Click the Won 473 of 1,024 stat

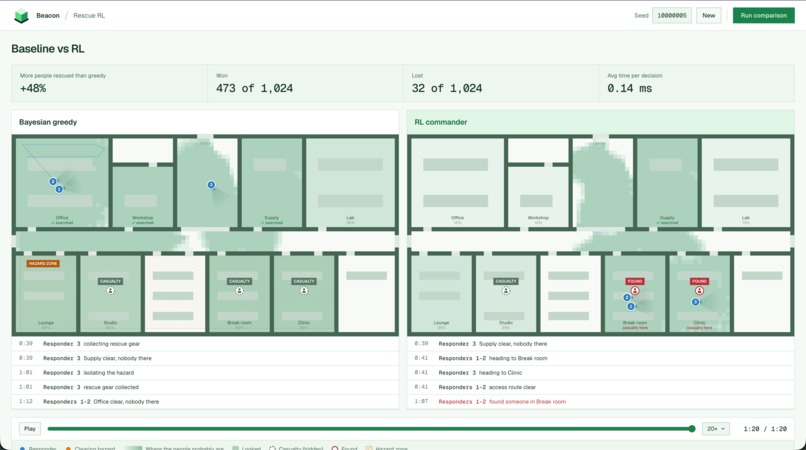(x=305, y=83)
